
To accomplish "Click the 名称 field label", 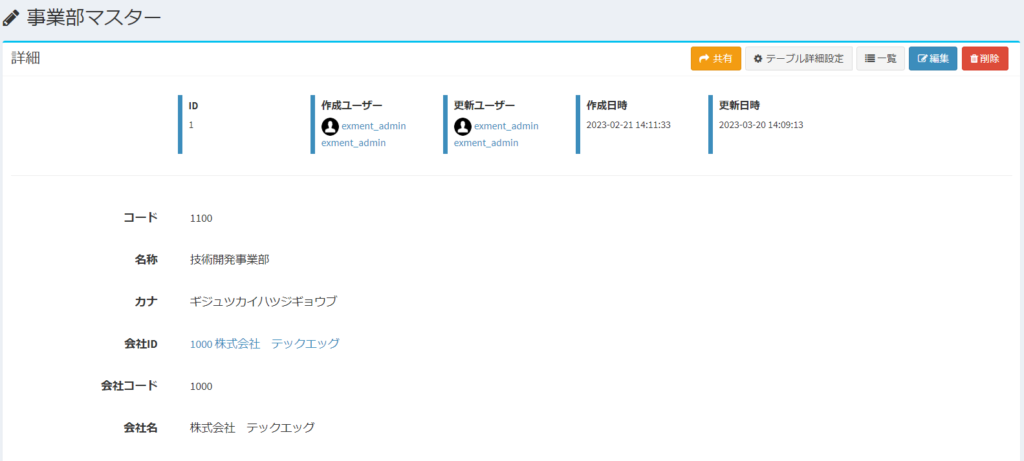I will coord(146,260).
